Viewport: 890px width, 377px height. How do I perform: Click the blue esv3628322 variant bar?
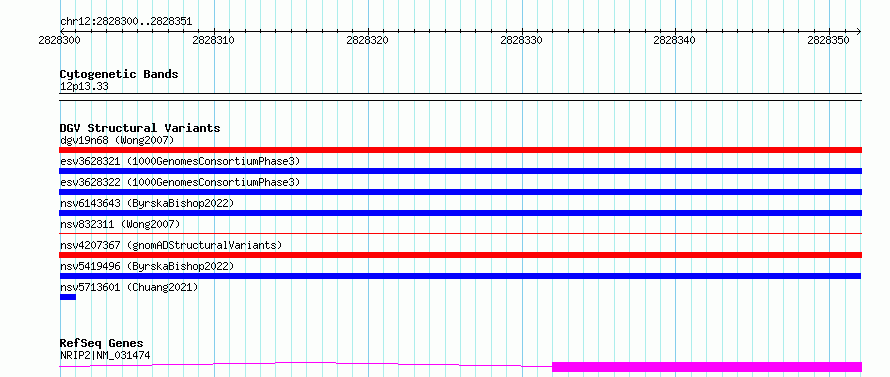(460, 192)
